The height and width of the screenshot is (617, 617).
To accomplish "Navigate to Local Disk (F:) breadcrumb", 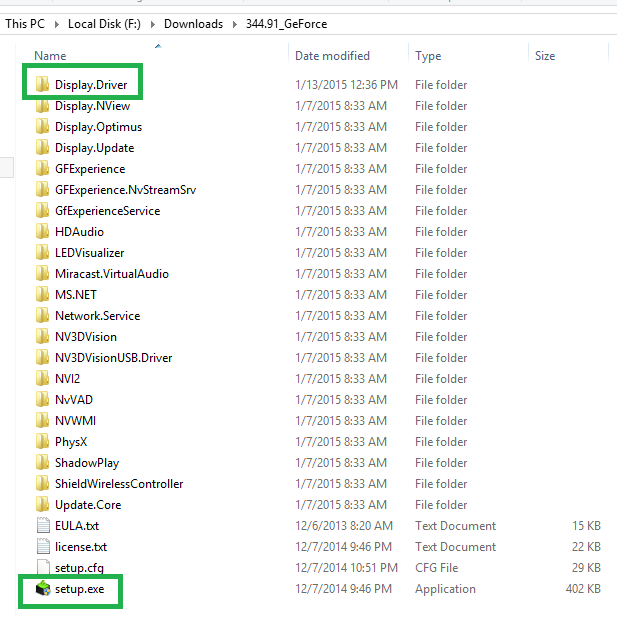I will point(104,24).
